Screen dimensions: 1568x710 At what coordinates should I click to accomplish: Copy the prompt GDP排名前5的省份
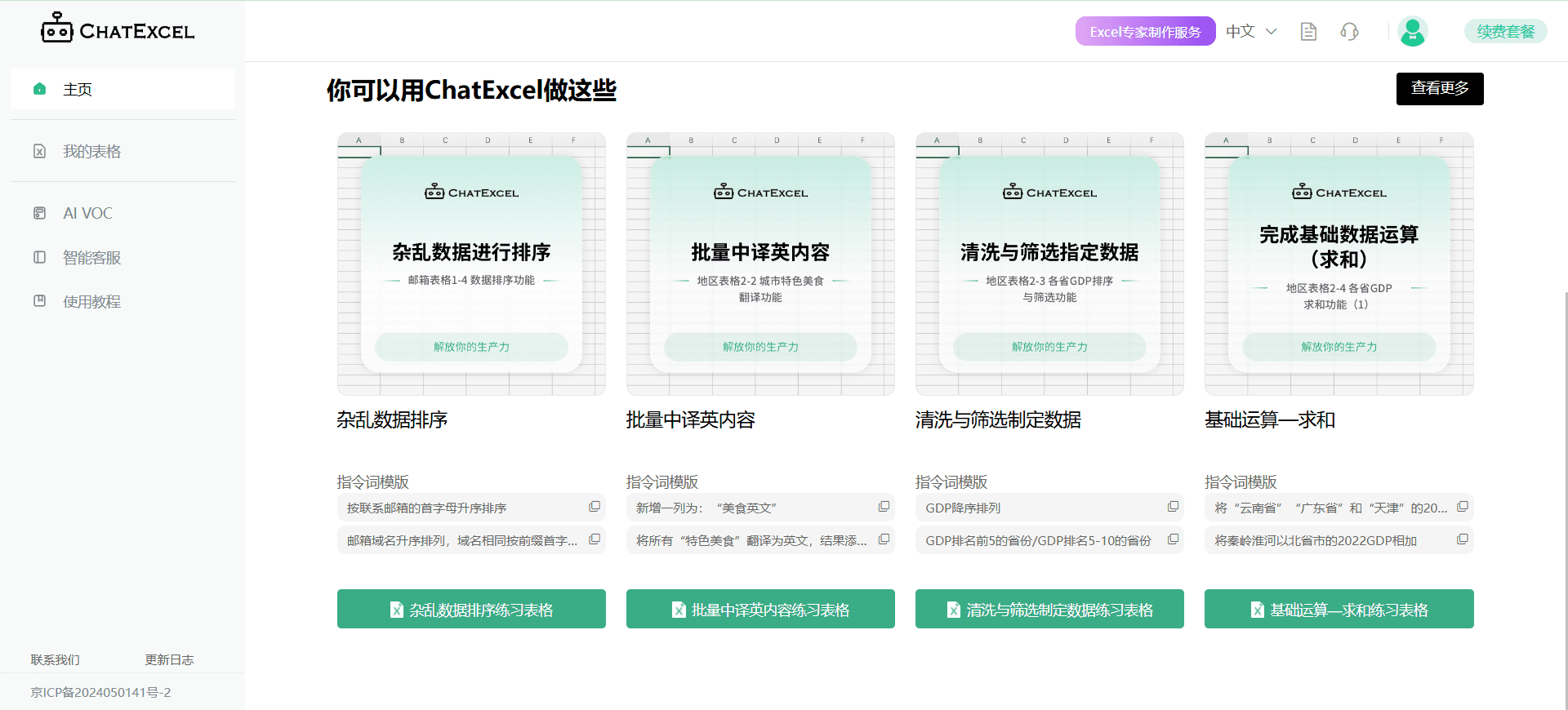(x=1173, y=539)
